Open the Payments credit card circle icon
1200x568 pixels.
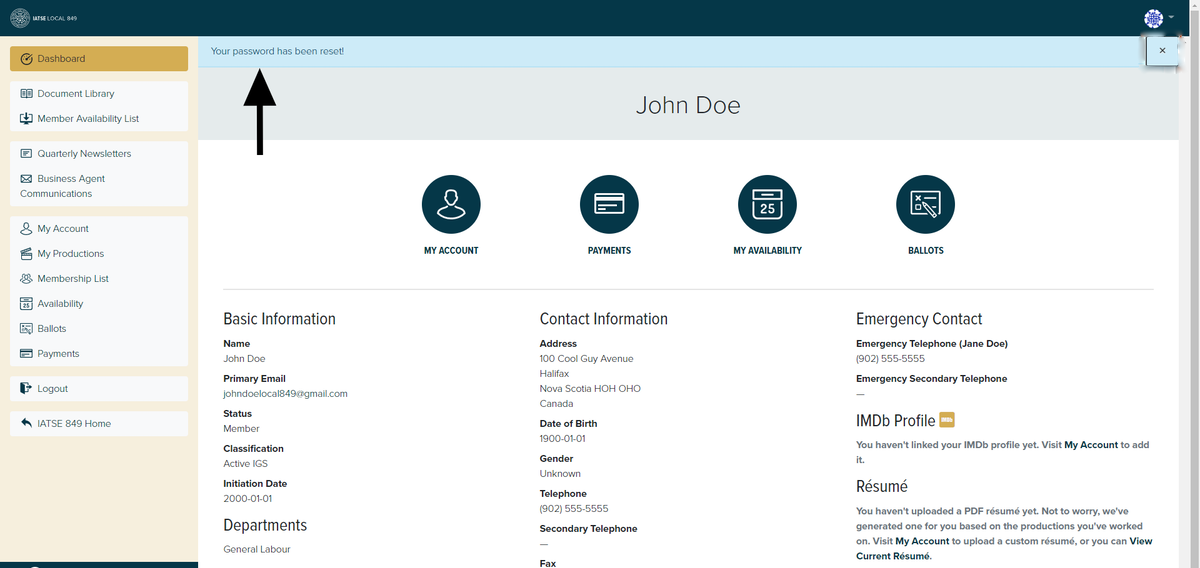click(x=609, y=204)
